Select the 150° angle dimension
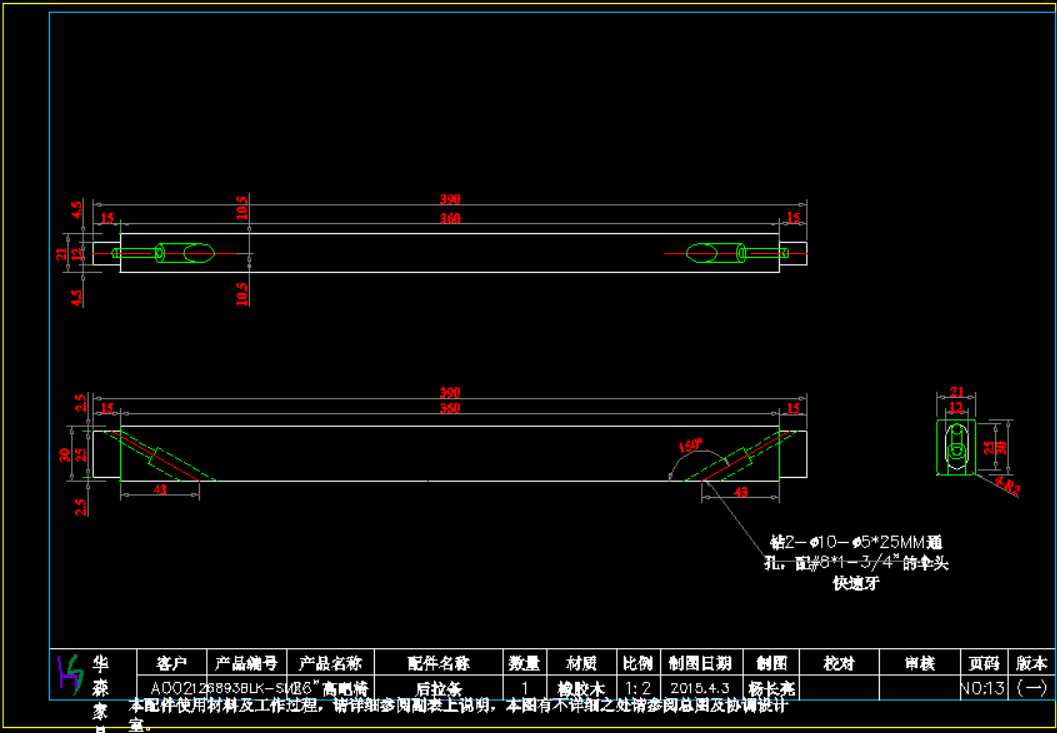 click(688, 445)
